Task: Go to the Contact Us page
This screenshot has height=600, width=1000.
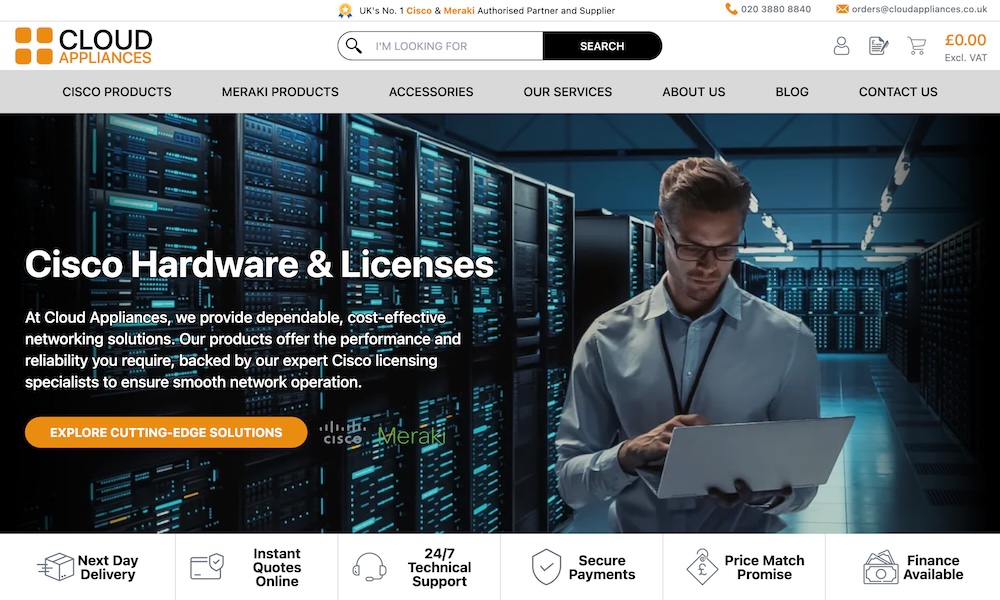Action: (898, 92)
